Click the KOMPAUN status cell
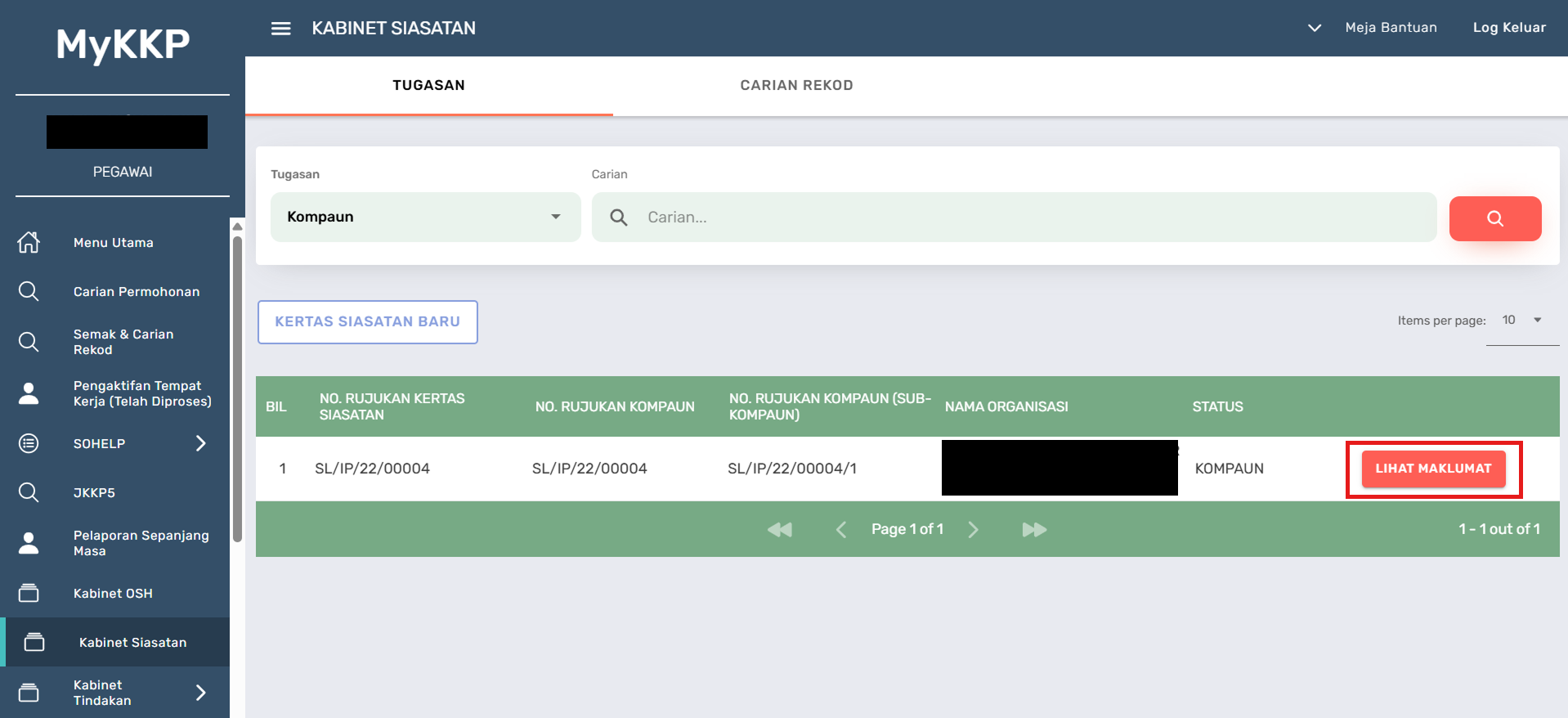 click(1230, 469)
